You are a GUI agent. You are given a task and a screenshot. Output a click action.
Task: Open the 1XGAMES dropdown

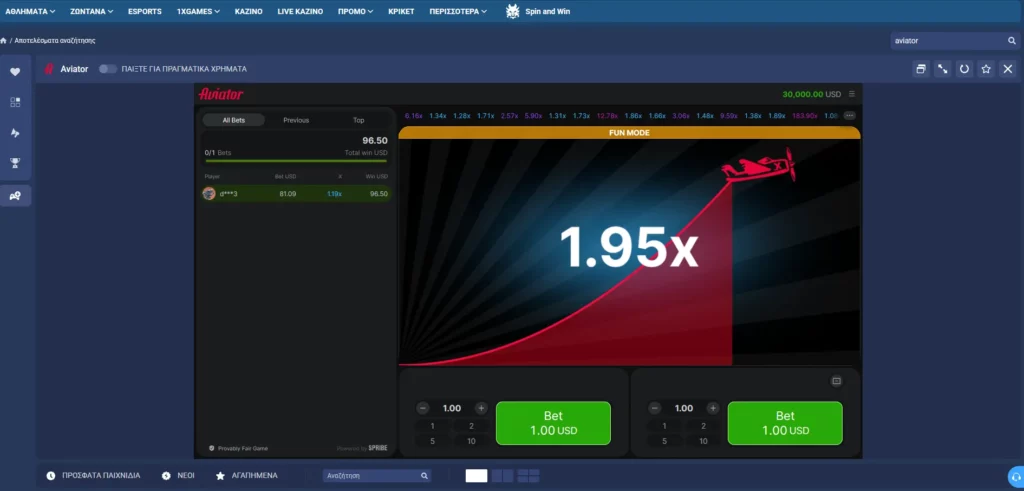tap(198, 11)
